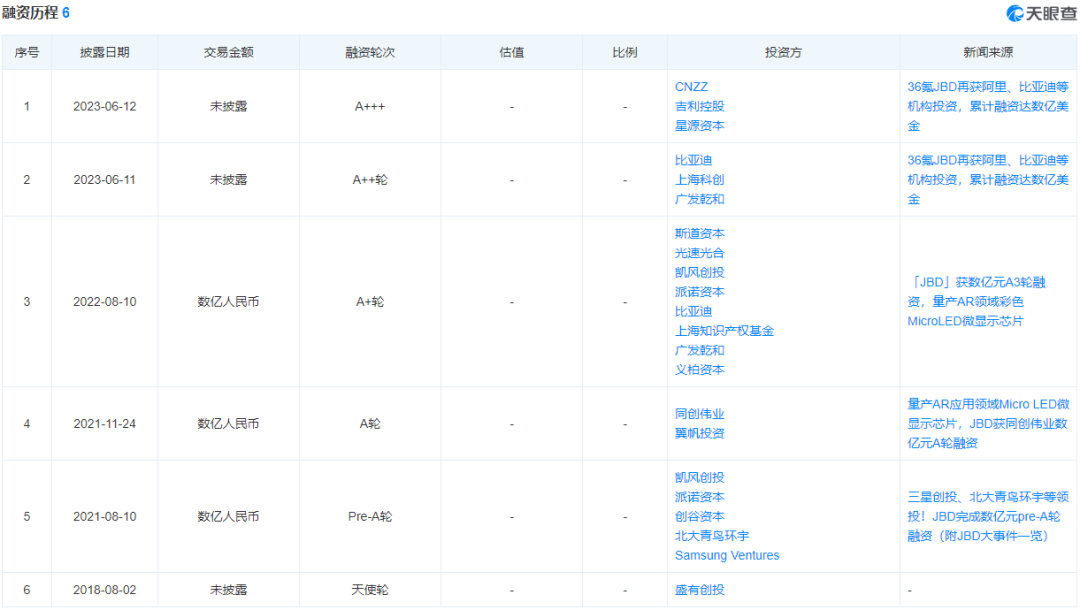
Task: Select round cell 天使轮
Action: tap(370, 590)
